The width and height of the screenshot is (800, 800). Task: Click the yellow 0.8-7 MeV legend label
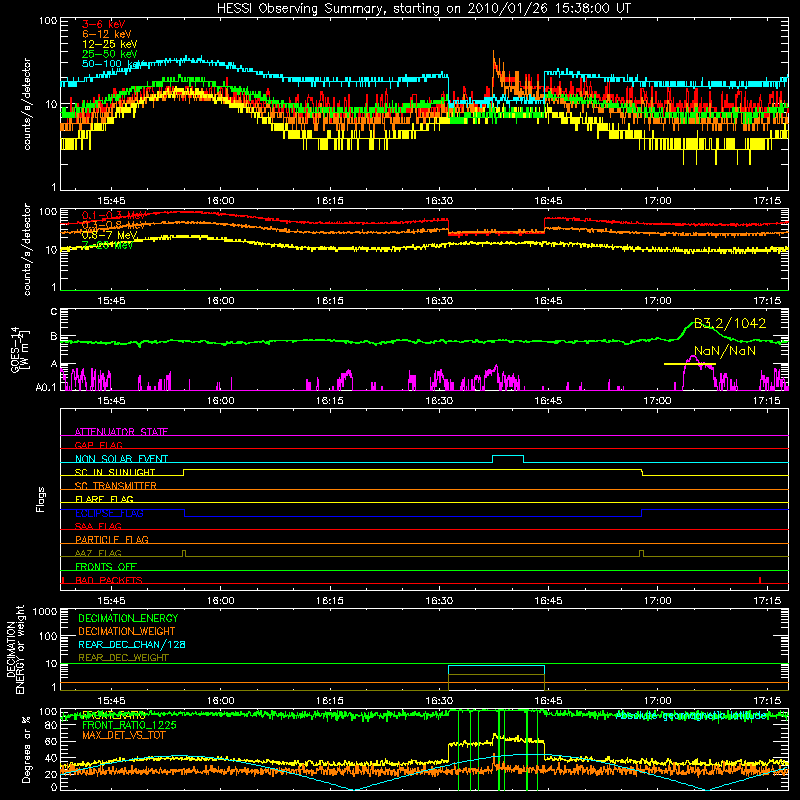pyautogui.click(x=109, y=235)
